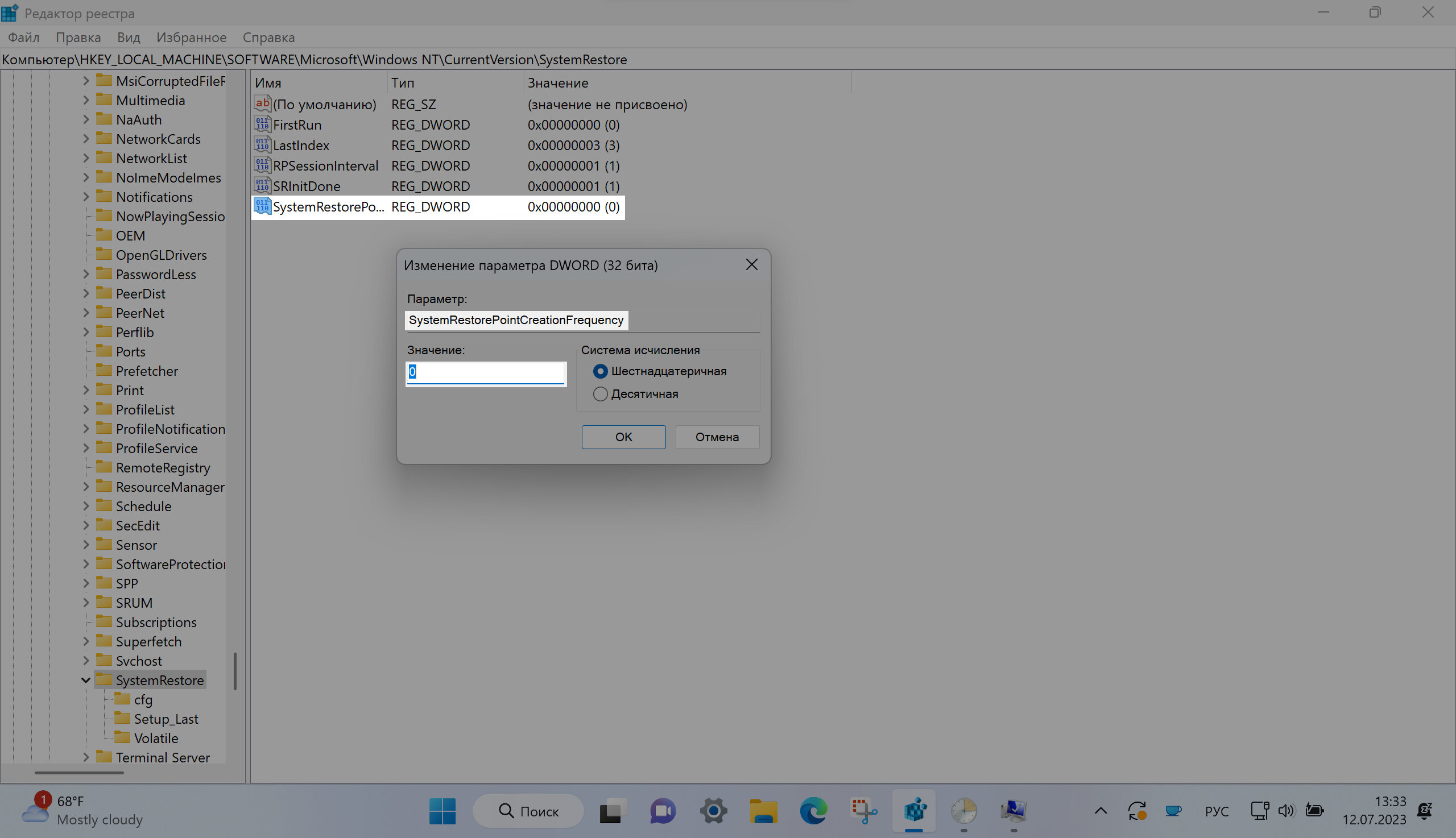Select the SRInitDone DWORD icon
This screenshot has height=838, width=1456.
click(x=262, y=186)
